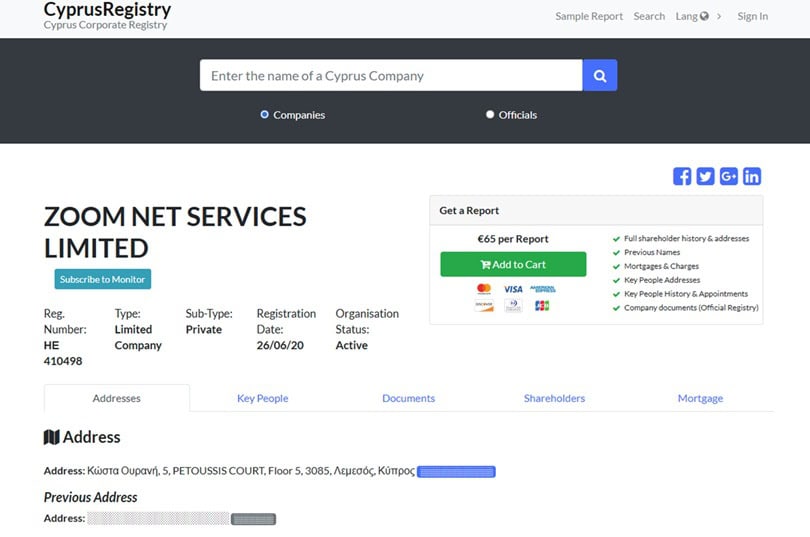The height and width of the screenshot is (537, 810).
Task: Share the page on LinkedIn
Action: [752, 176]
